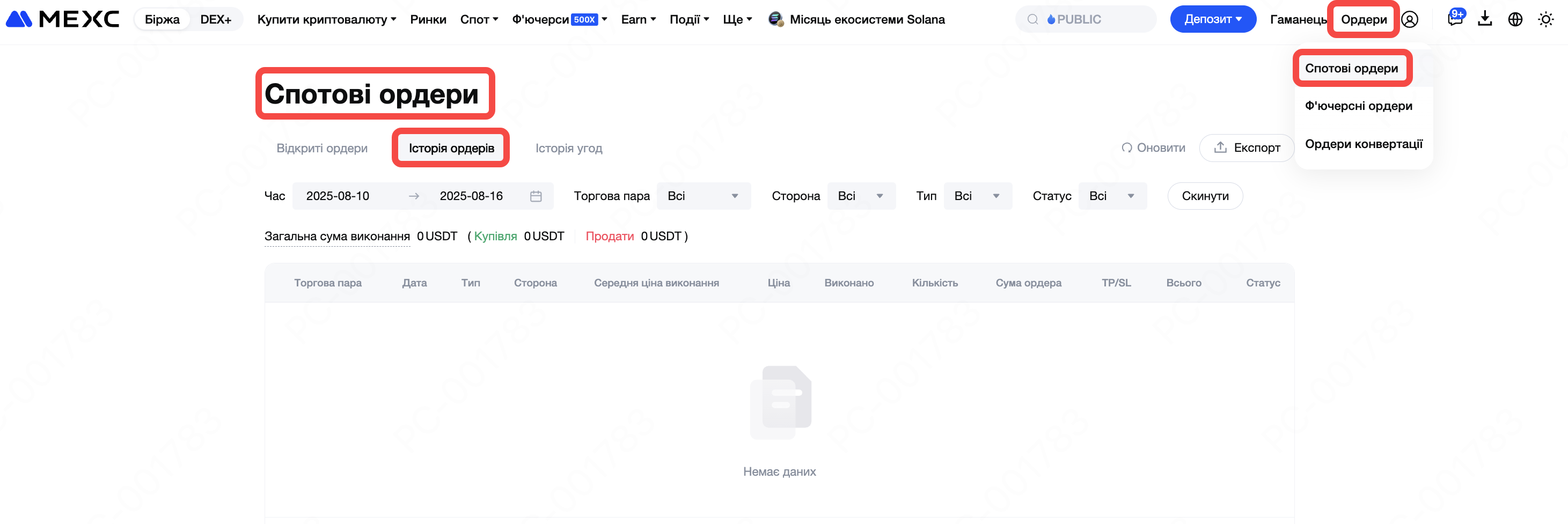
Task: Click the Експорт button
Action: click(x=1247, y=148)
